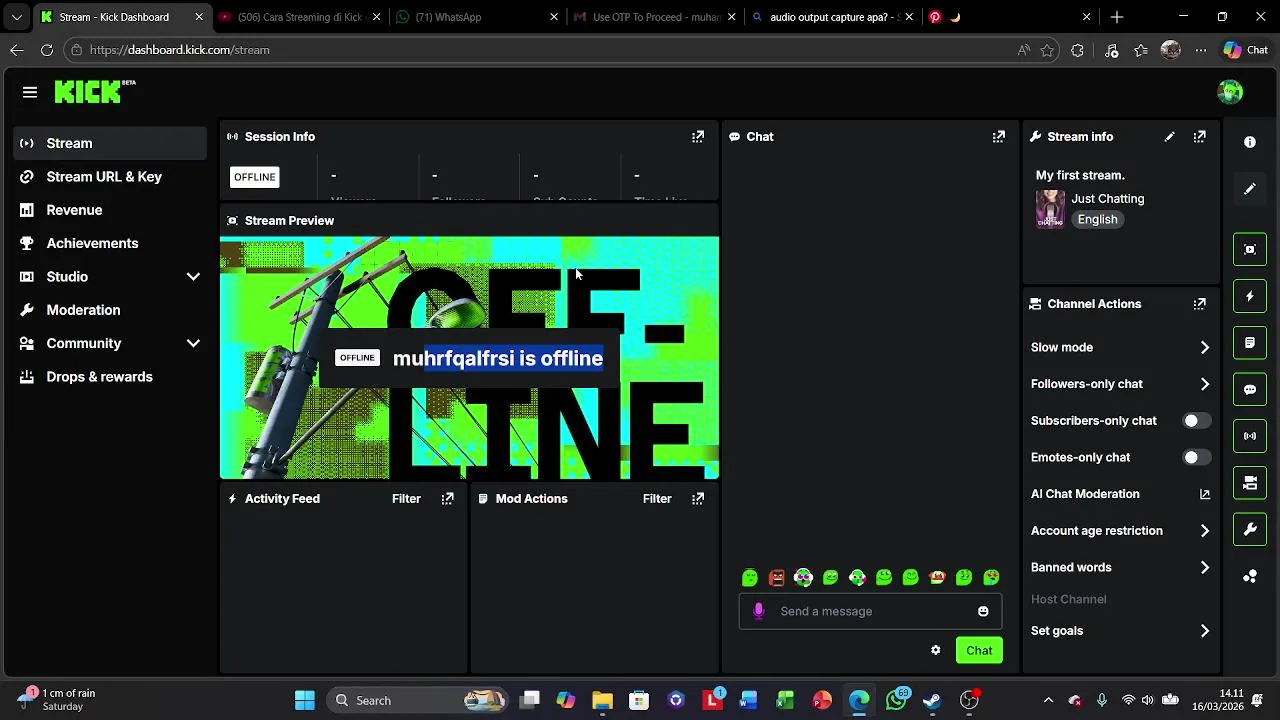
Task: Toggle Subscribers-only chat switch
Action: point(1197,421)
